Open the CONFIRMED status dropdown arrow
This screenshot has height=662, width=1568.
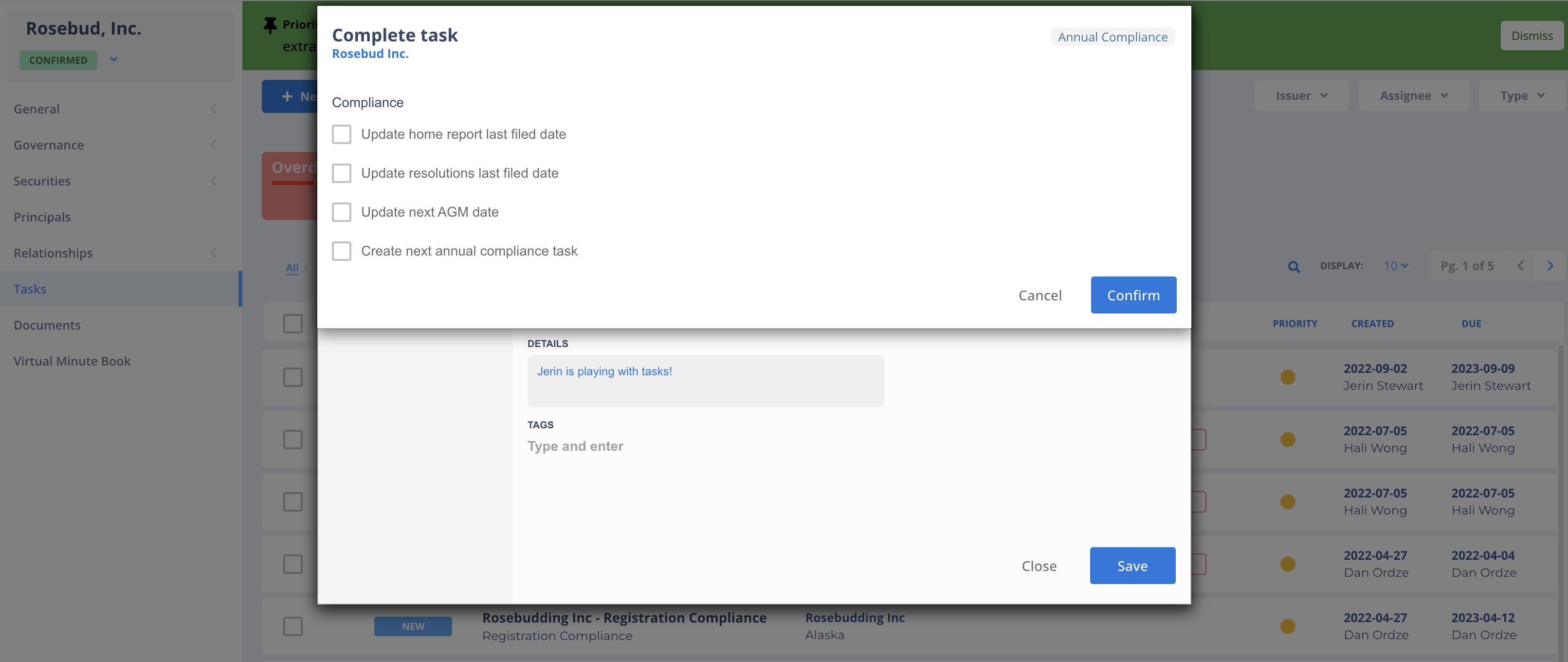click(x=114, y=60)
